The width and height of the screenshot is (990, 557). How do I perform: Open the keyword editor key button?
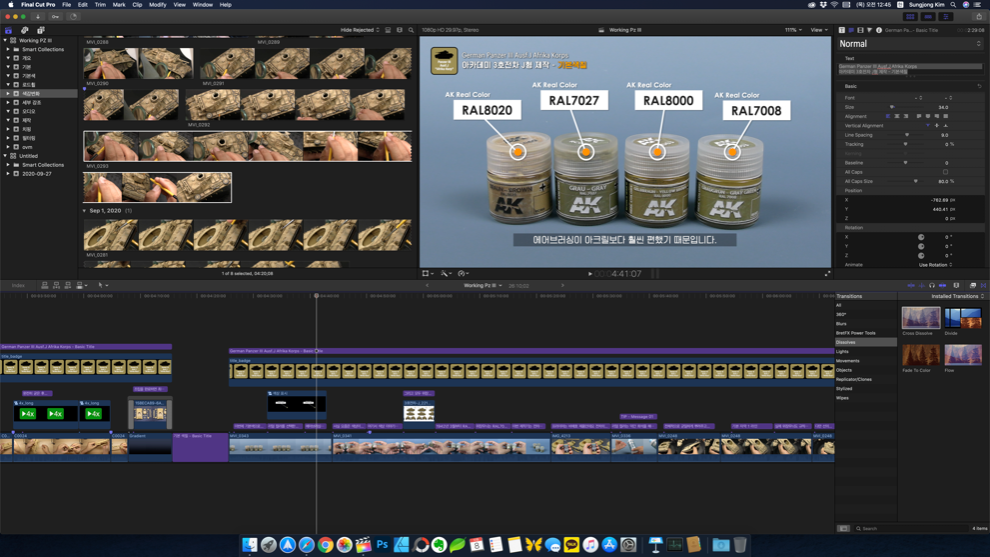click(55, 16)
